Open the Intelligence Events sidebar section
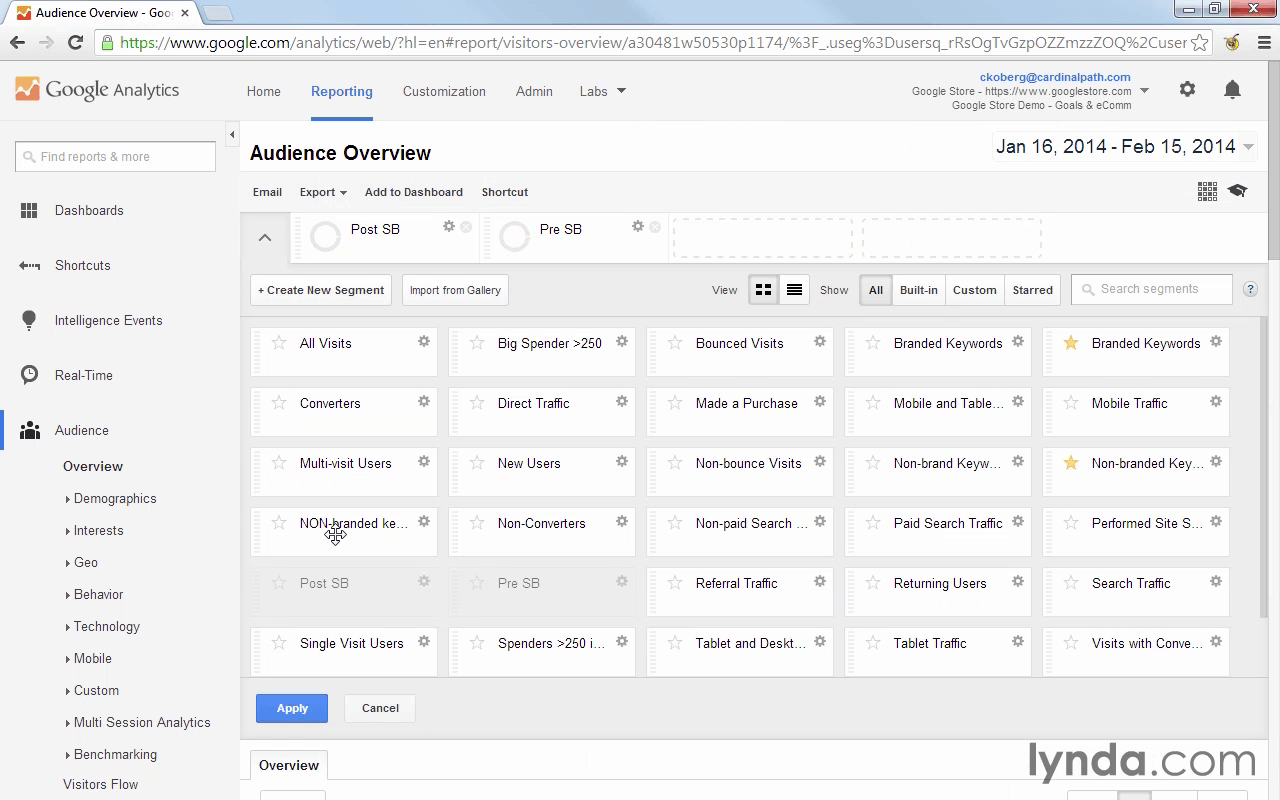This screenshot has width=1280, height=800. click(108, 320)
